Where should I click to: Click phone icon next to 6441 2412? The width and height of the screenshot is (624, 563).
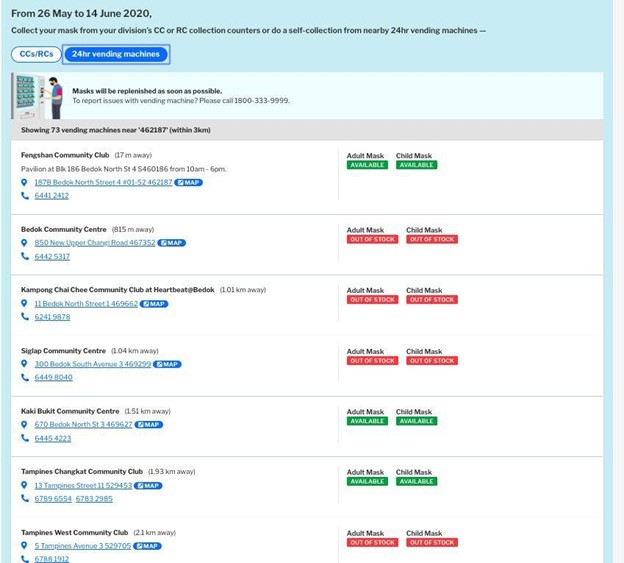pyautogui.click(x=25, y=195)
